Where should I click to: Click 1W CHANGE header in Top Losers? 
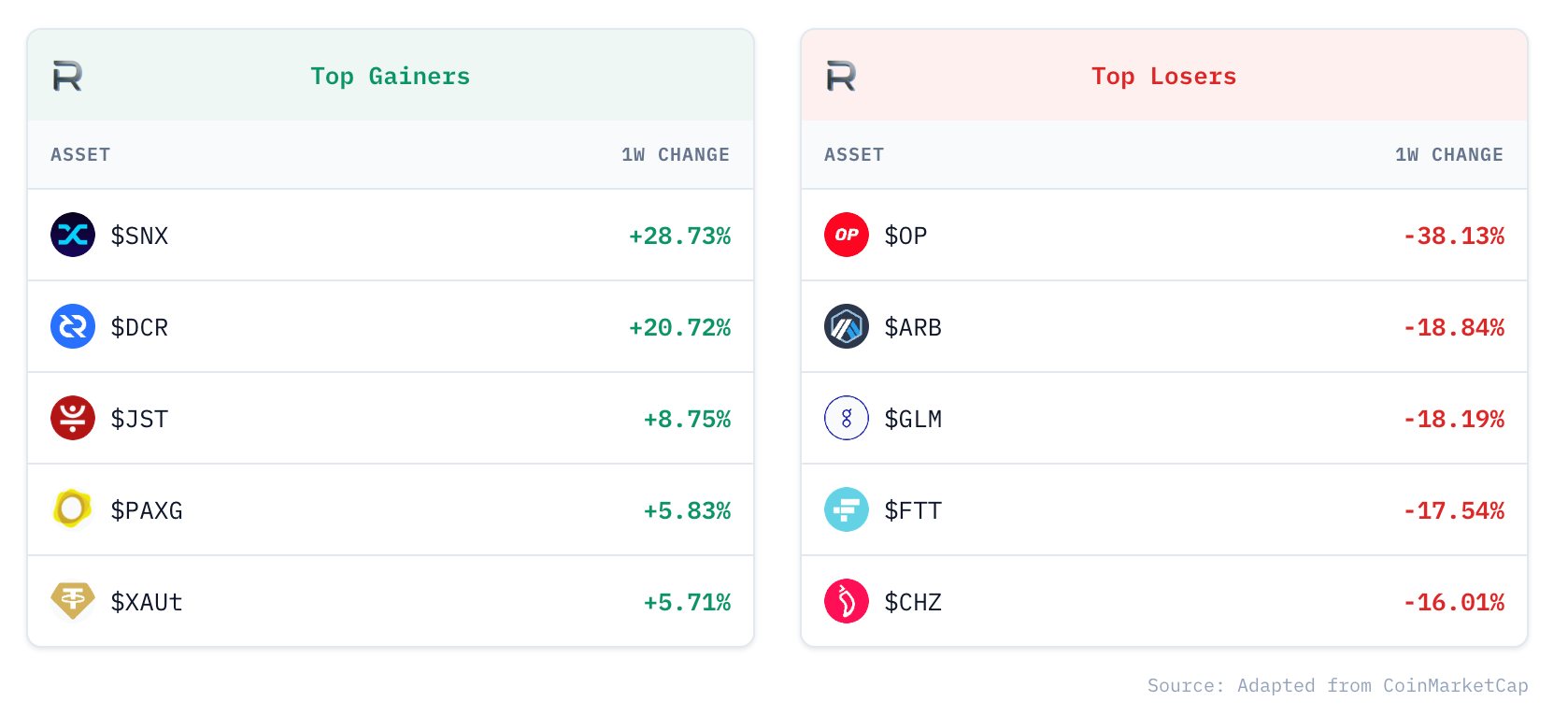(x=1449, y=155)
